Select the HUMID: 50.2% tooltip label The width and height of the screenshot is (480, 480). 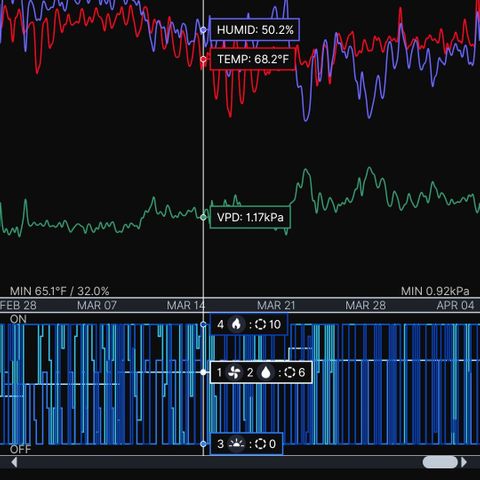pos(255,30)
